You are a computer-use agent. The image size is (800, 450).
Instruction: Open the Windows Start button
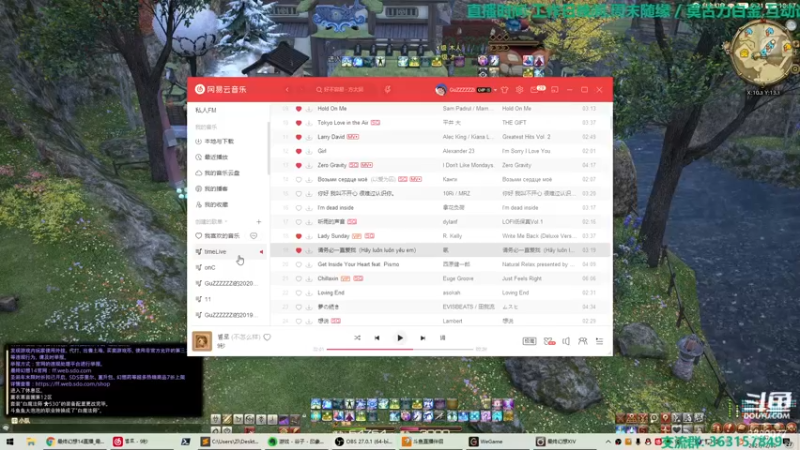10,442
